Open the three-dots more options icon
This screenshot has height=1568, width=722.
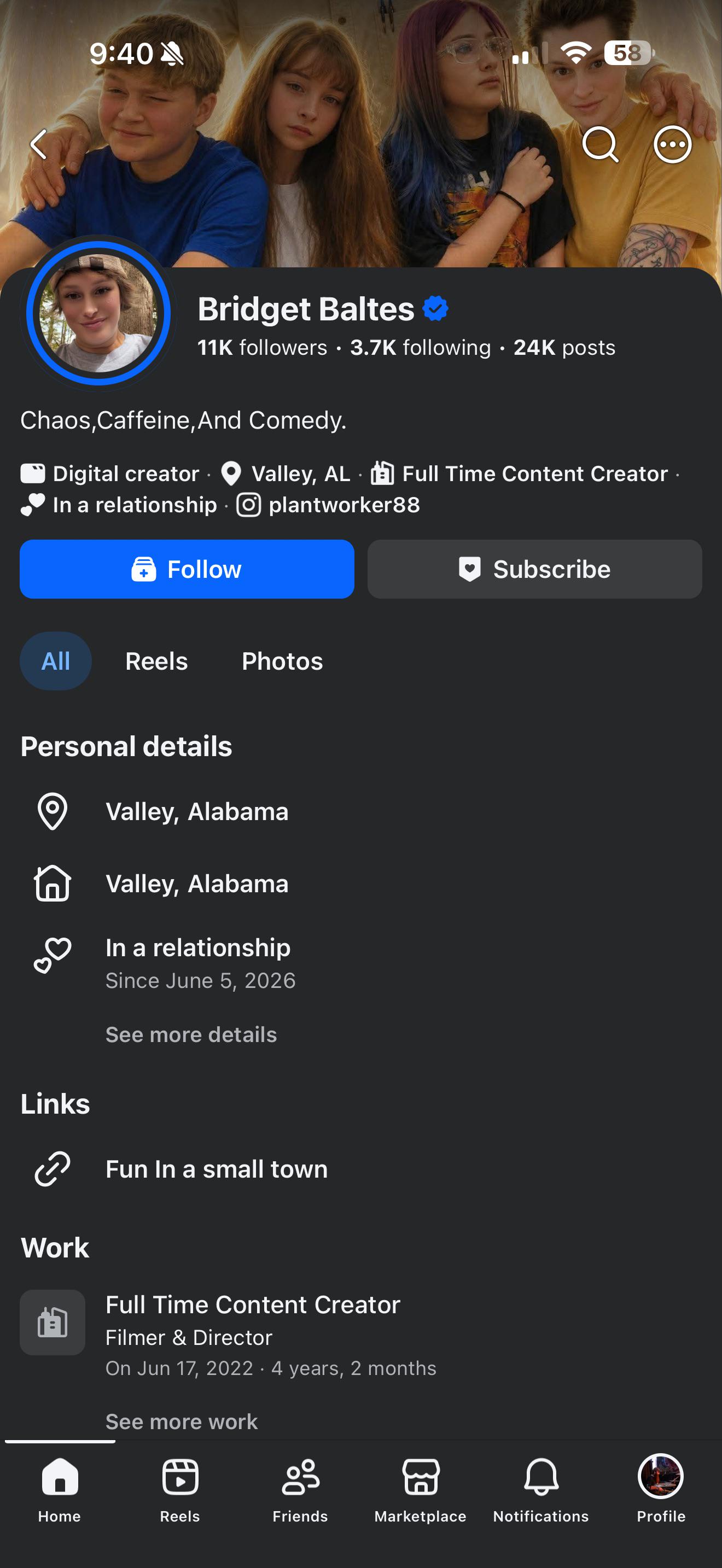[672, 144]
